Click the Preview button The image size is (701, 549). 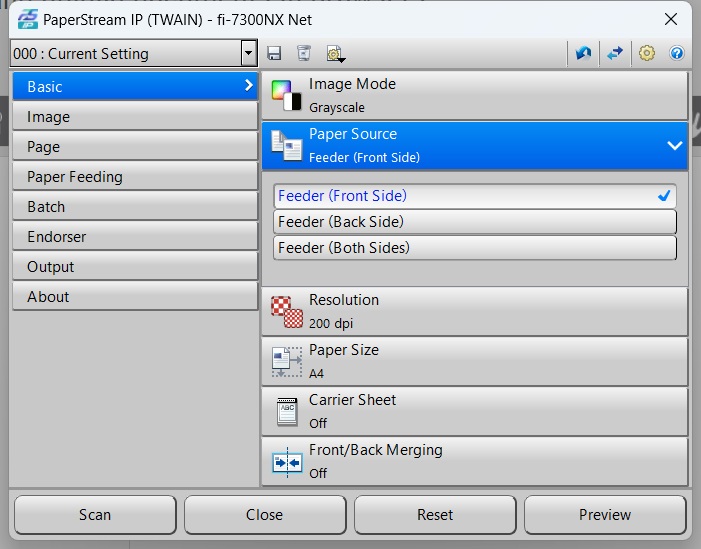click(605, 515)
